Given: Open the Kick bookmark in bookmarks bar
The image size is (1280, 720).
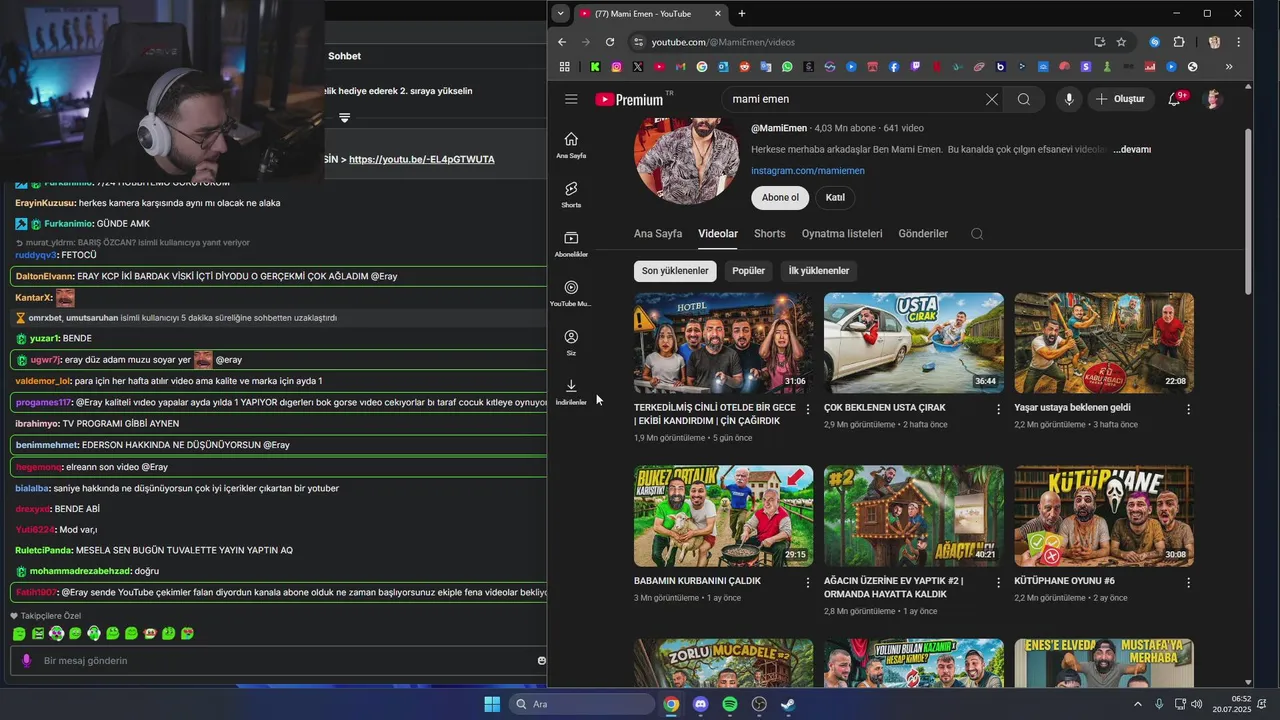Looking at the screenshot, I should (x=595, y=67).
